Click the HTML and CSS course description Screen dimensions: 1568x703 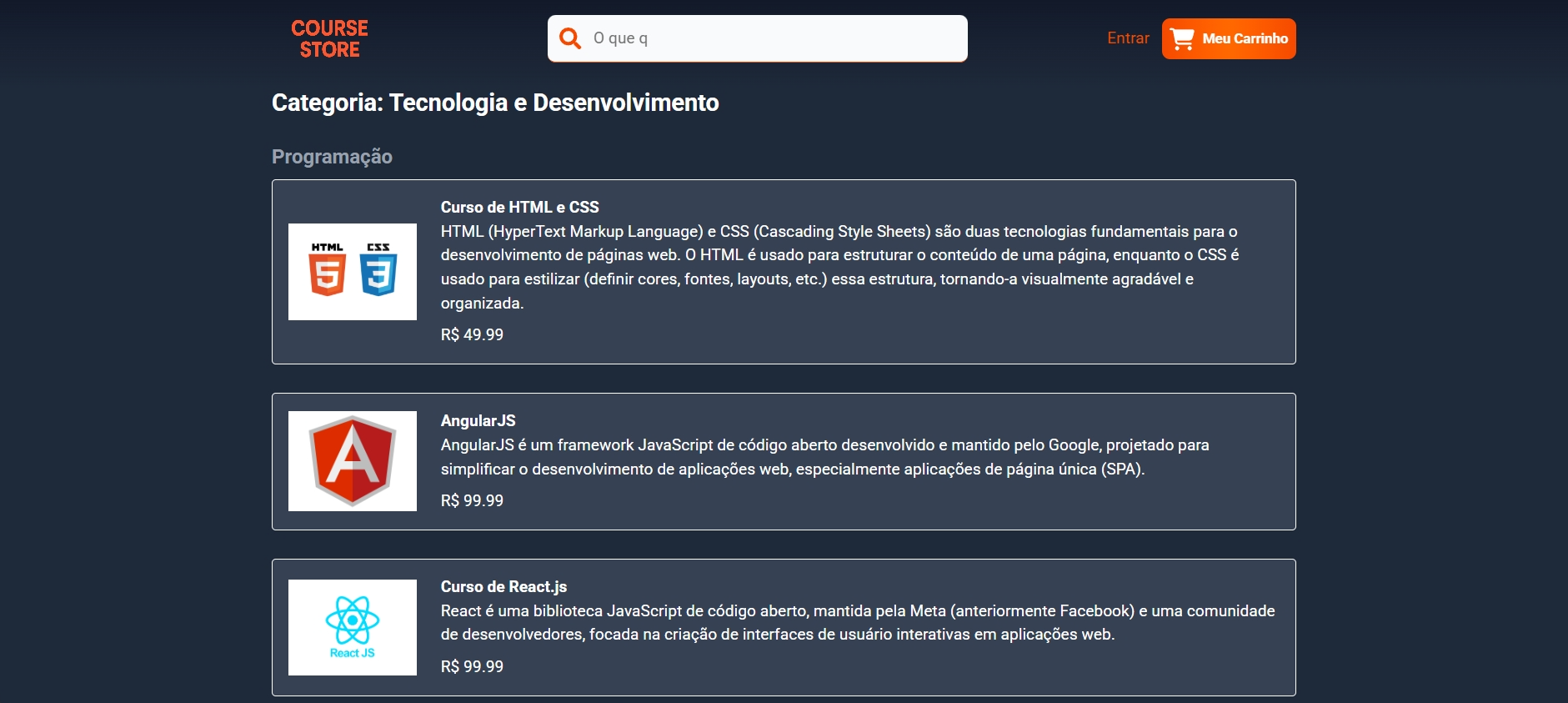839,267
